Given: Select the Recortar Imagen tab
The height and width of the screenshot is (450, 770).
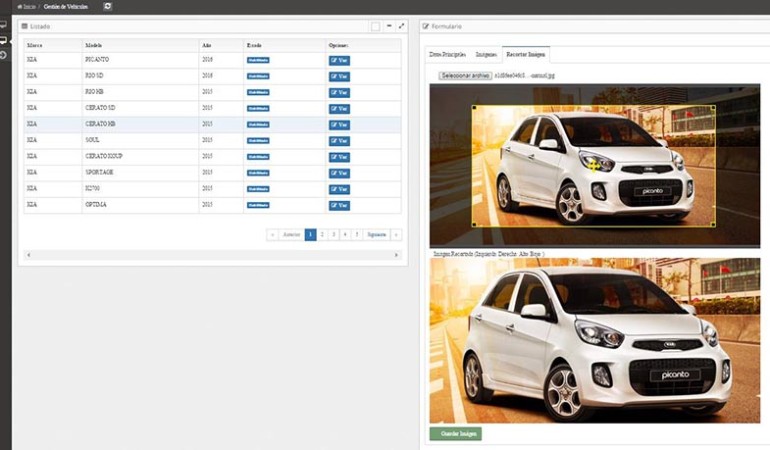Looking at the screenshot, I should pyautogui.click(x=525, y=55).
